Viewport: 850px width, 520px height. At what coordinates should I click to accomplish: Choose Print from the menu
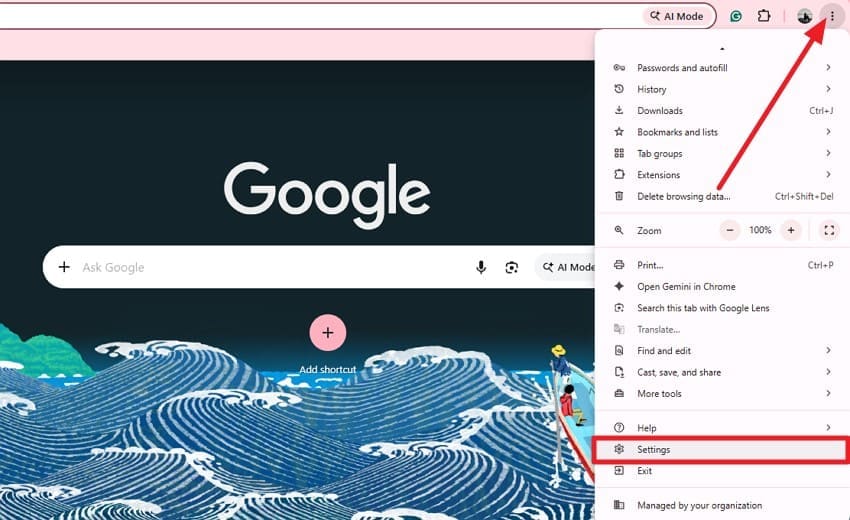coord(723,265)
